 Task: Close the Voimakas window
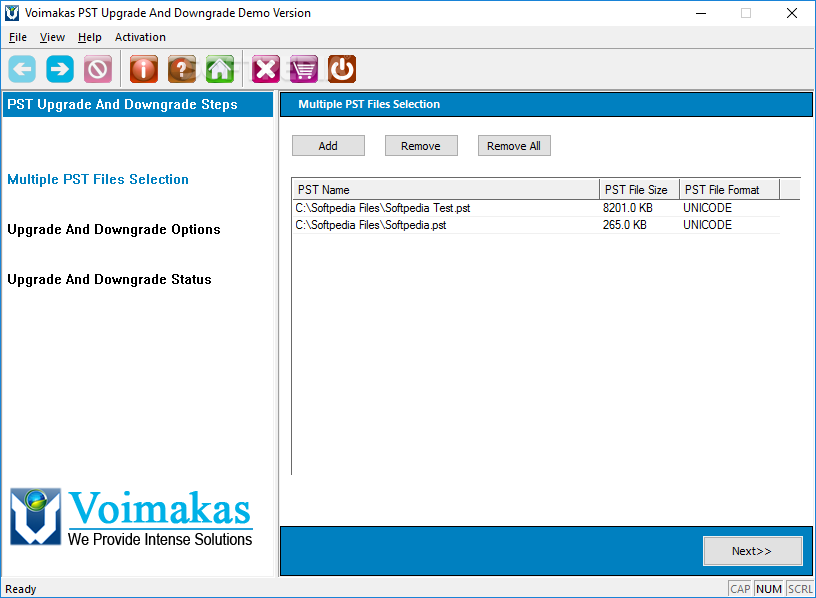pos(792,13)
